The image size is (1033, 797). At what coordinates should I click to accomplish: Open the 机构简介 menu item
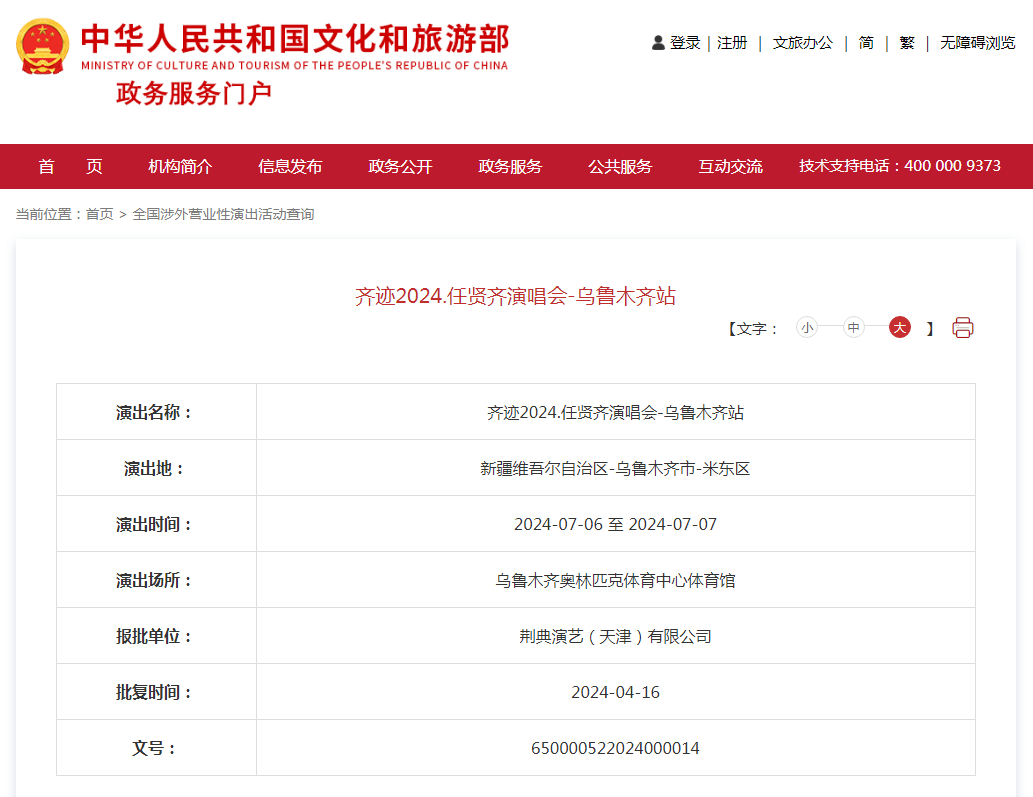pyautogui.click(x=180, y=167)
